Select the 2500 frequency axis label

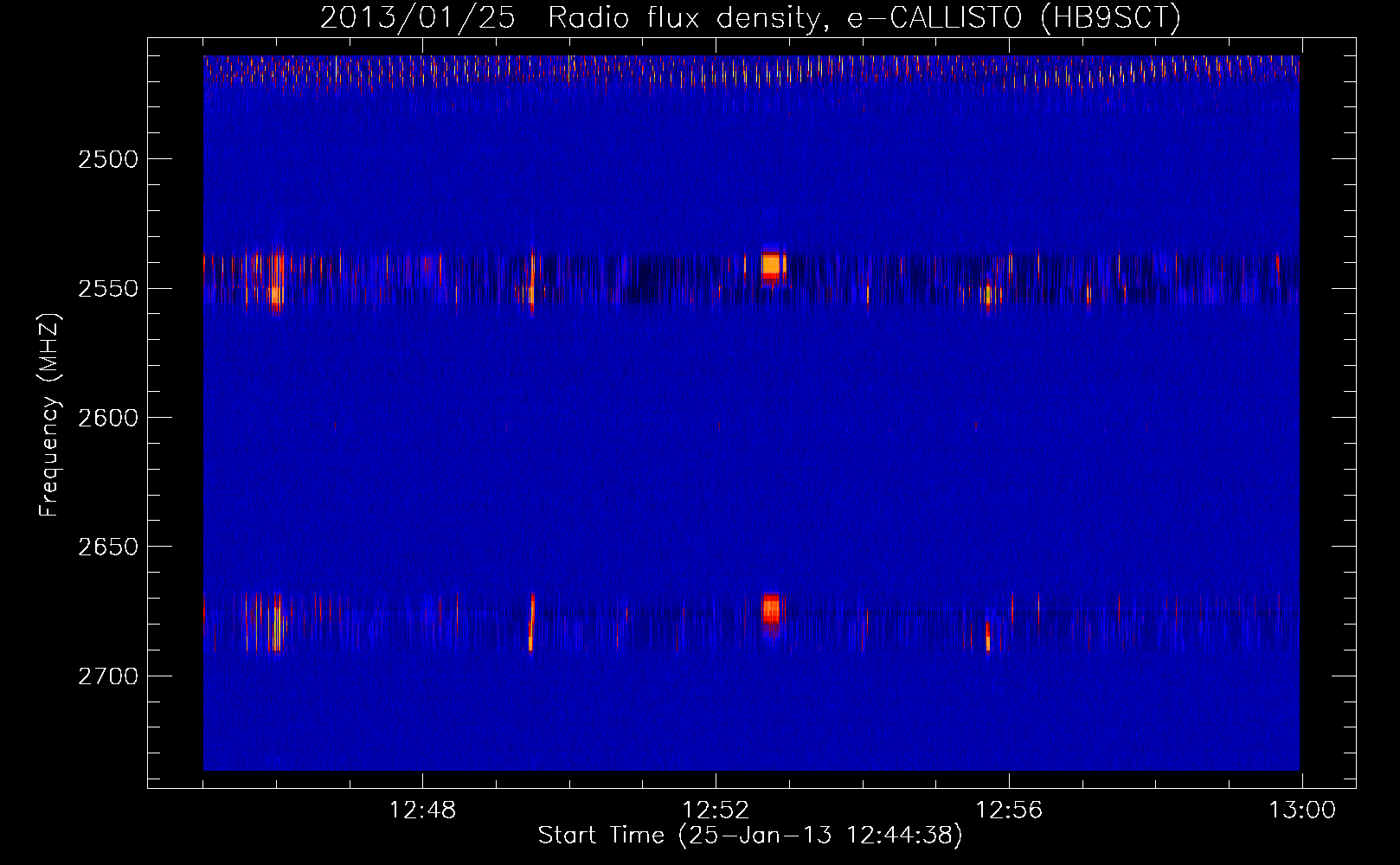click(x=108, y=159)
